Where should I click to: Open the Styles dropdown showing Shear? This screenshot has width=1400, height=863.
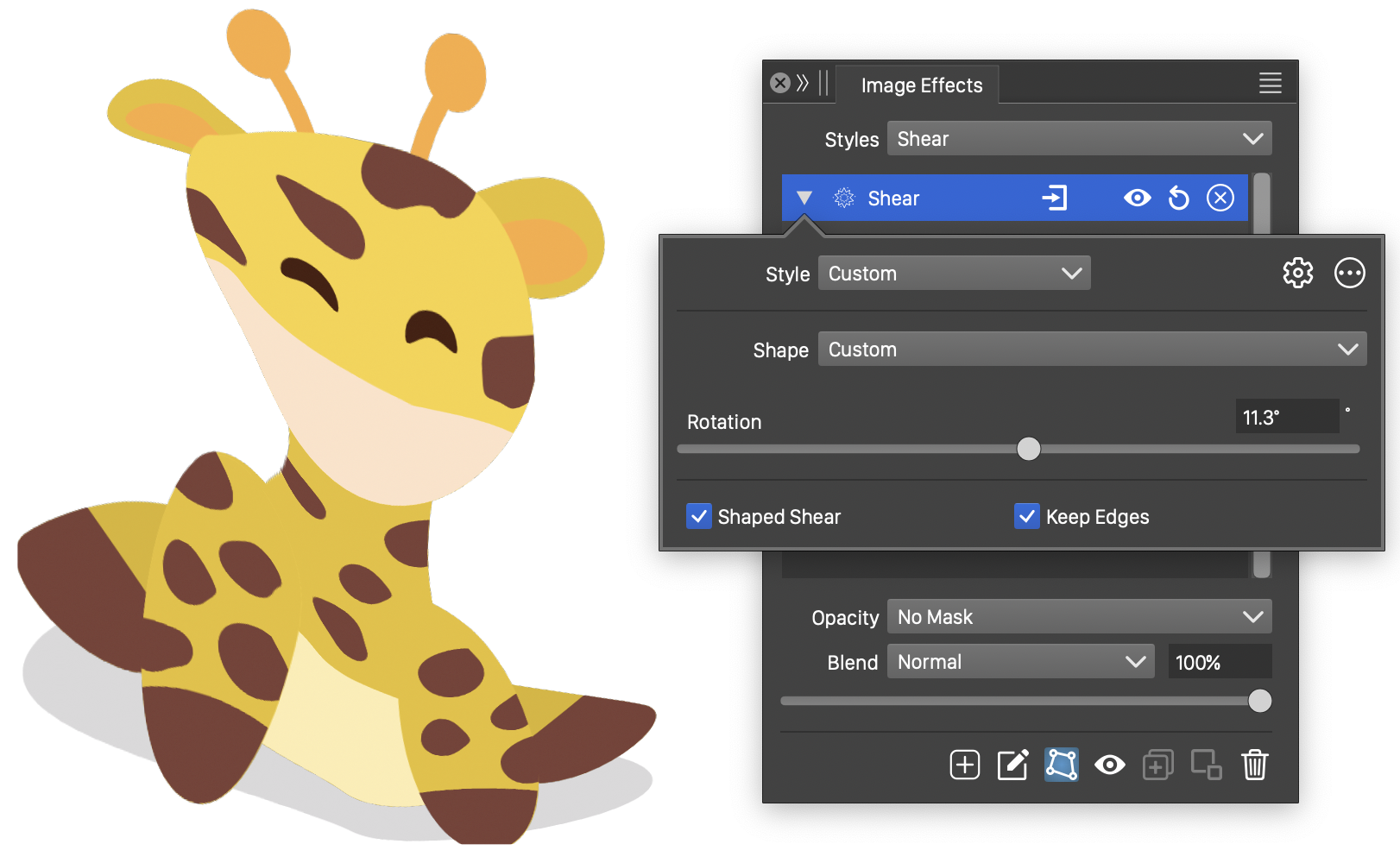tap(1079, 139)
